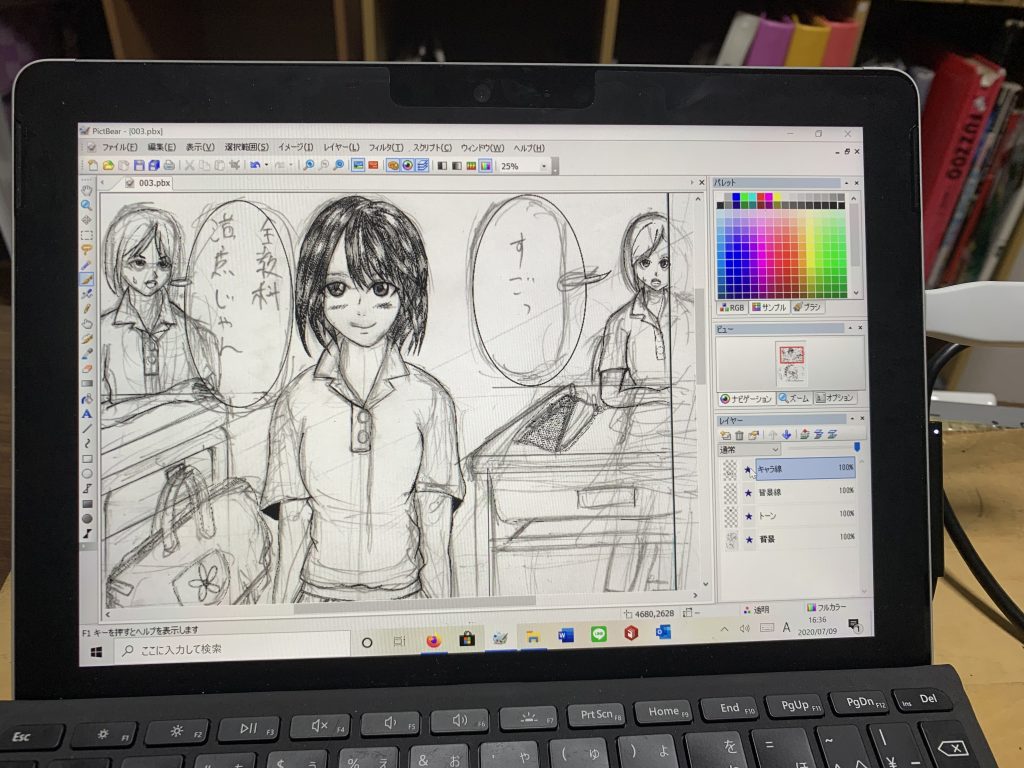Toggle visibility star of 背景 layer

click(750, 539)
